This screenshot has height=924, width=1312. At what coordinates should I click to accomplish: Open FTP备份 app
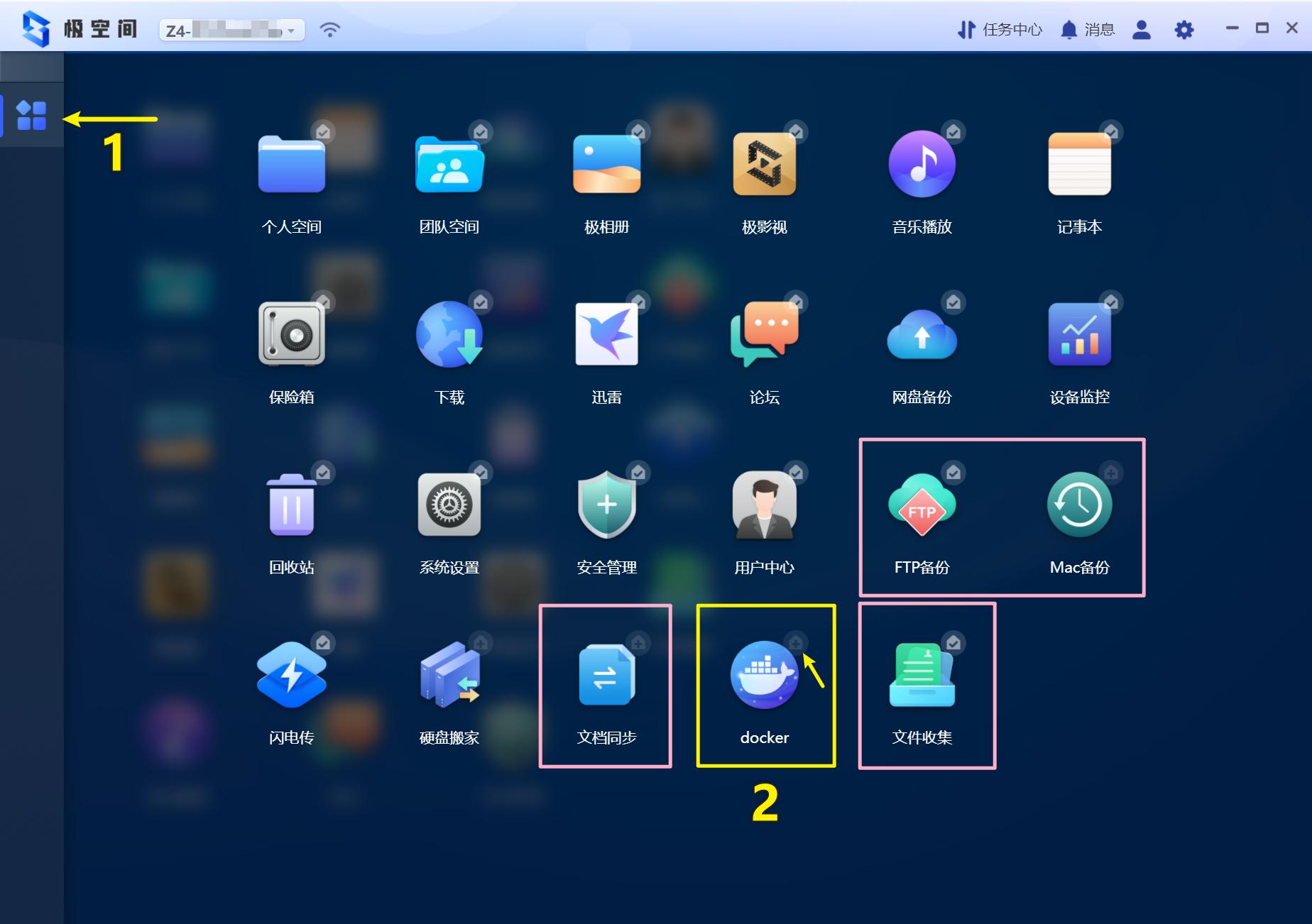(922, 505)
